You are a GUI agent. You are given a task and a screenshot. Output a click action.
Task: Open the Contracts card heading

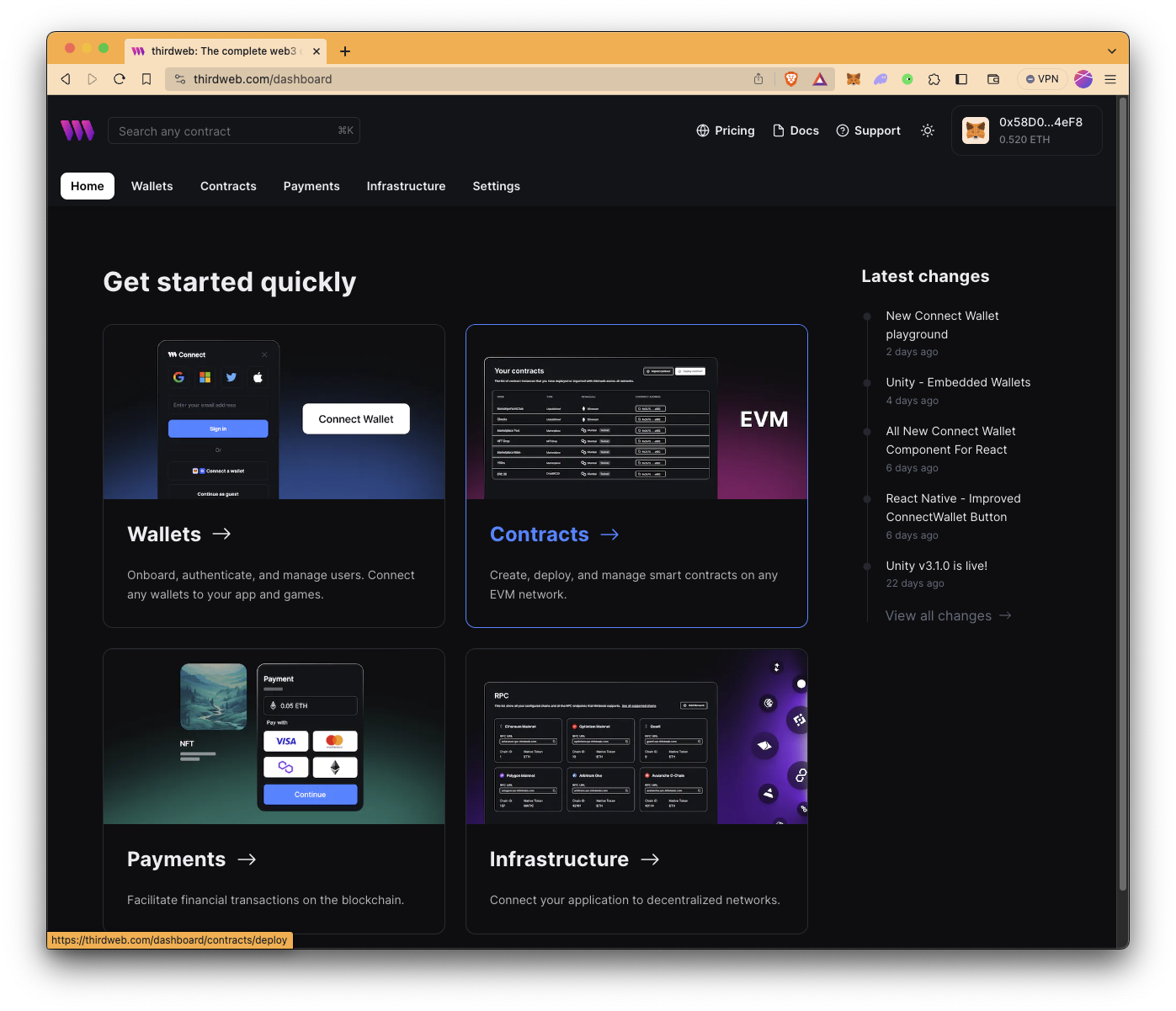pos(555,535)
